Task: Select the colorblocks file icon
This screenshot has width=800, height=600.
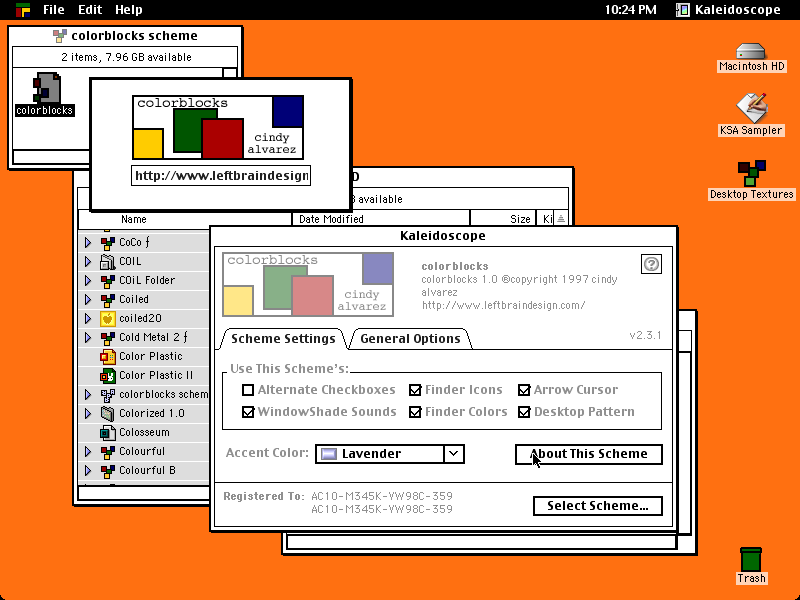Action: [x=45, y=88]
